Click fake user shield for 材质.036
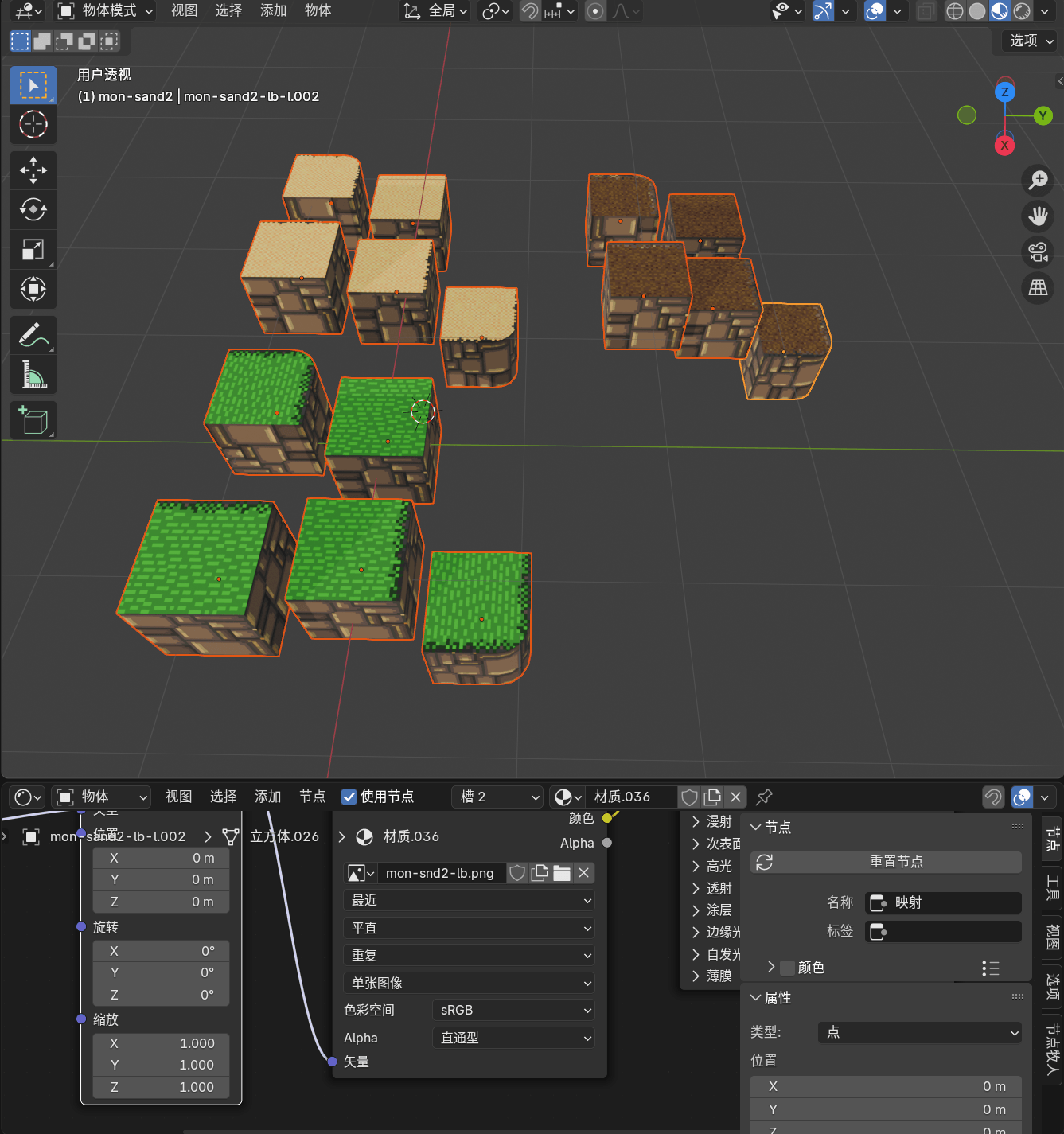The image size is (1064, 1134). click(x=690, y=797)
